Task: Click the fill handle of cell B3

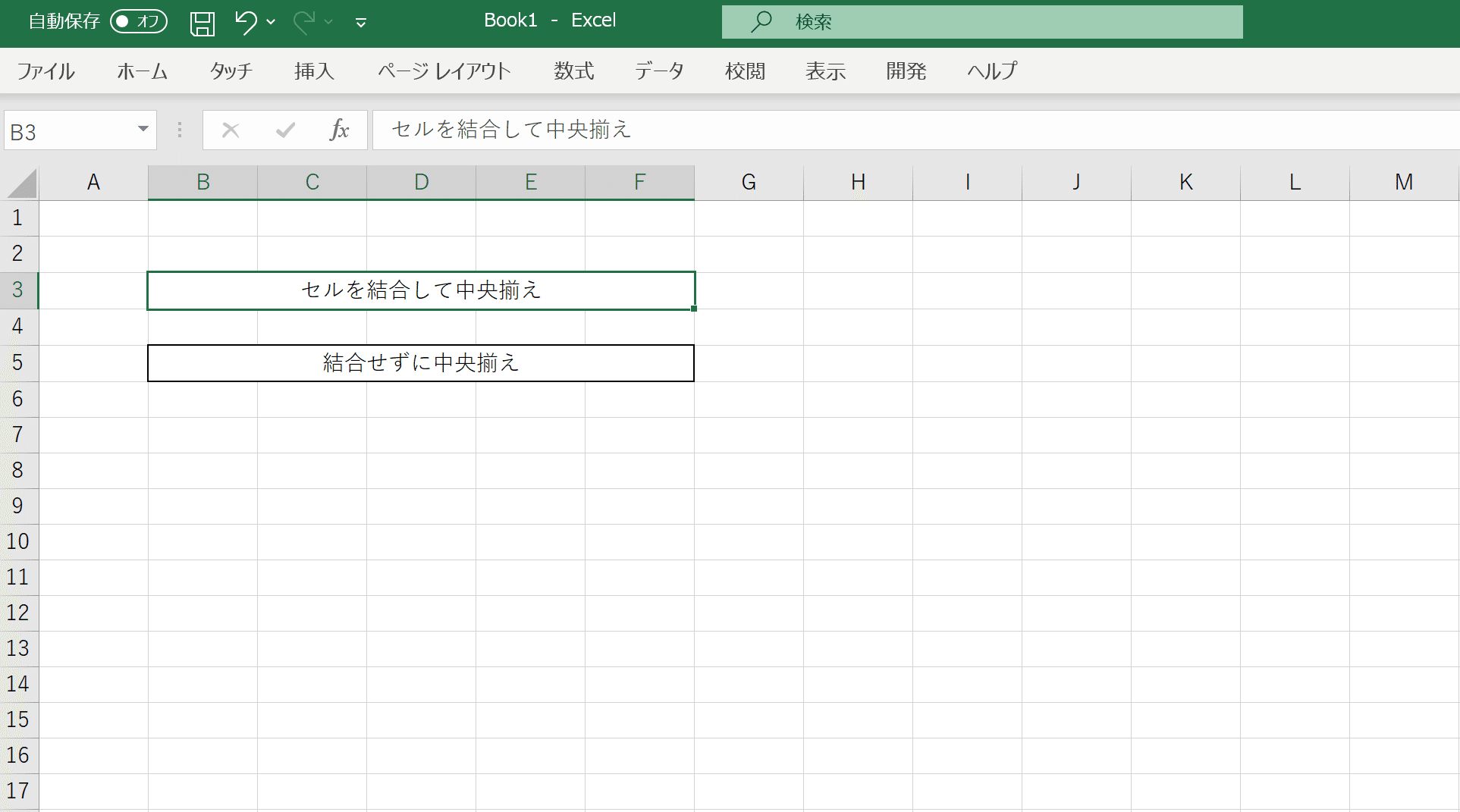Action: [x=694, y=309]
